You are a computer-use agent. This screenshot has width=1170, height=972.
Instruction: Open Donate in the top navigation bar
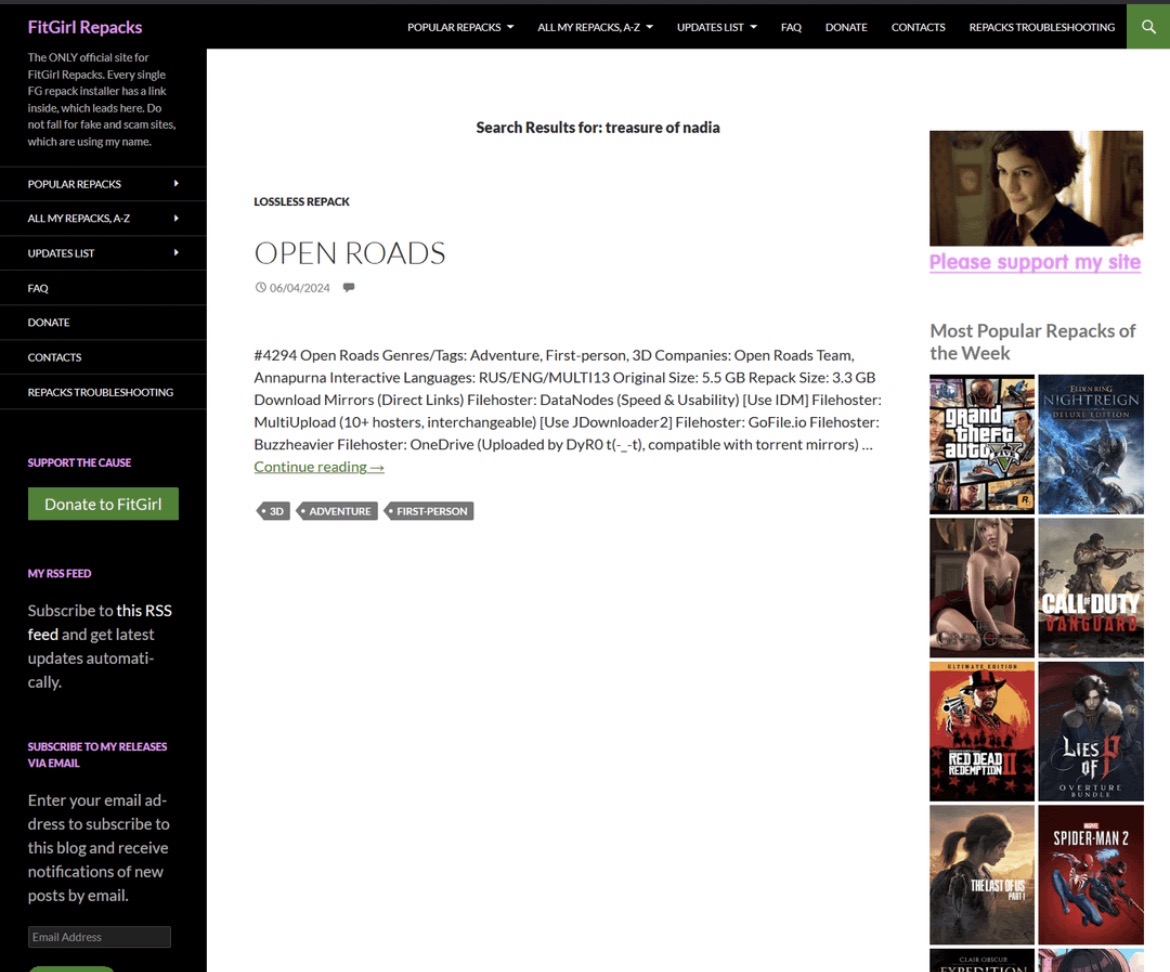pos(846,27)
